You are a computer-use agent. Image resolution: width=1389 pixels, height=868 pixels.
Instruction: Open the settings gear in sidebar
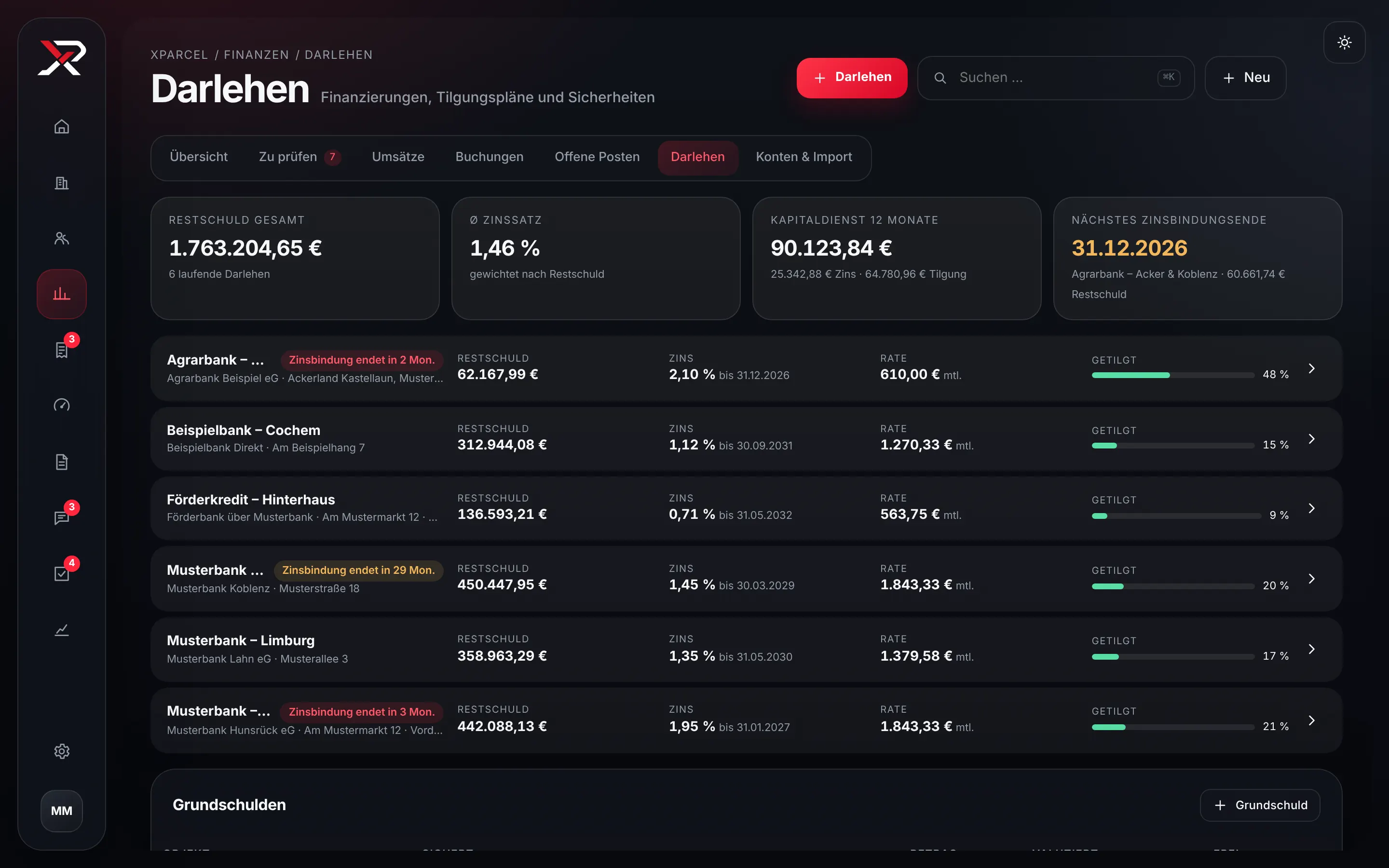61,751
